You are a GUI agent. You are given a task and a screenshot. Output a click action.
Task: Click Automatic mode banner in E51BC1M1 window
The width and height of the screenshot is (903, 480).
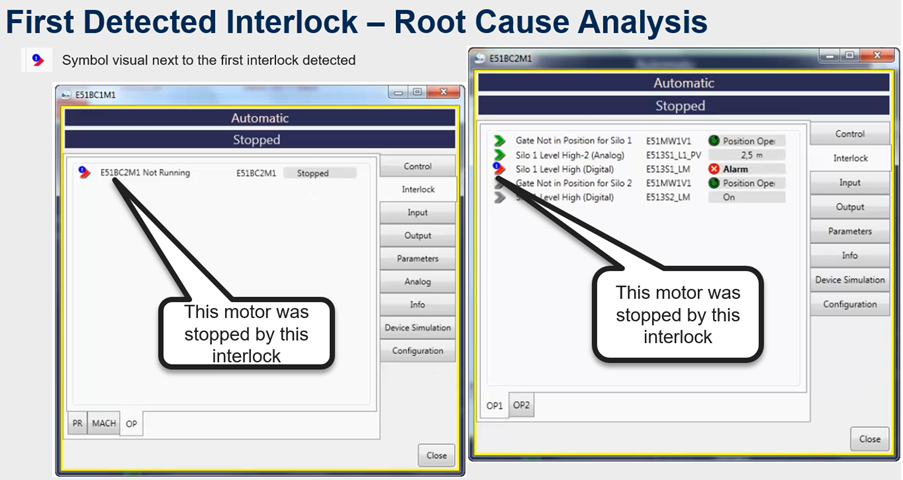coord(260,118)
